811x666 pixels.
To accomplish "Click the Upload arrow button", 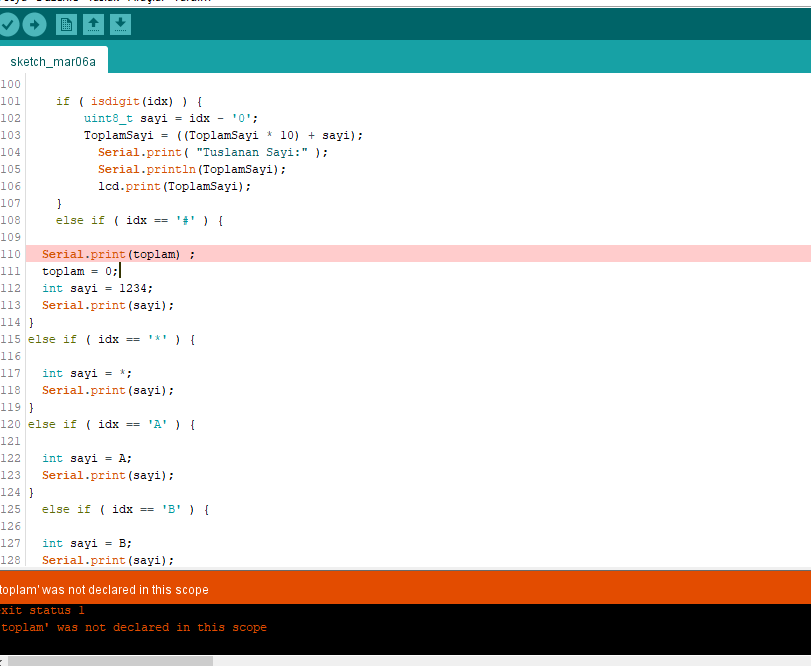I will pos(34,24).
